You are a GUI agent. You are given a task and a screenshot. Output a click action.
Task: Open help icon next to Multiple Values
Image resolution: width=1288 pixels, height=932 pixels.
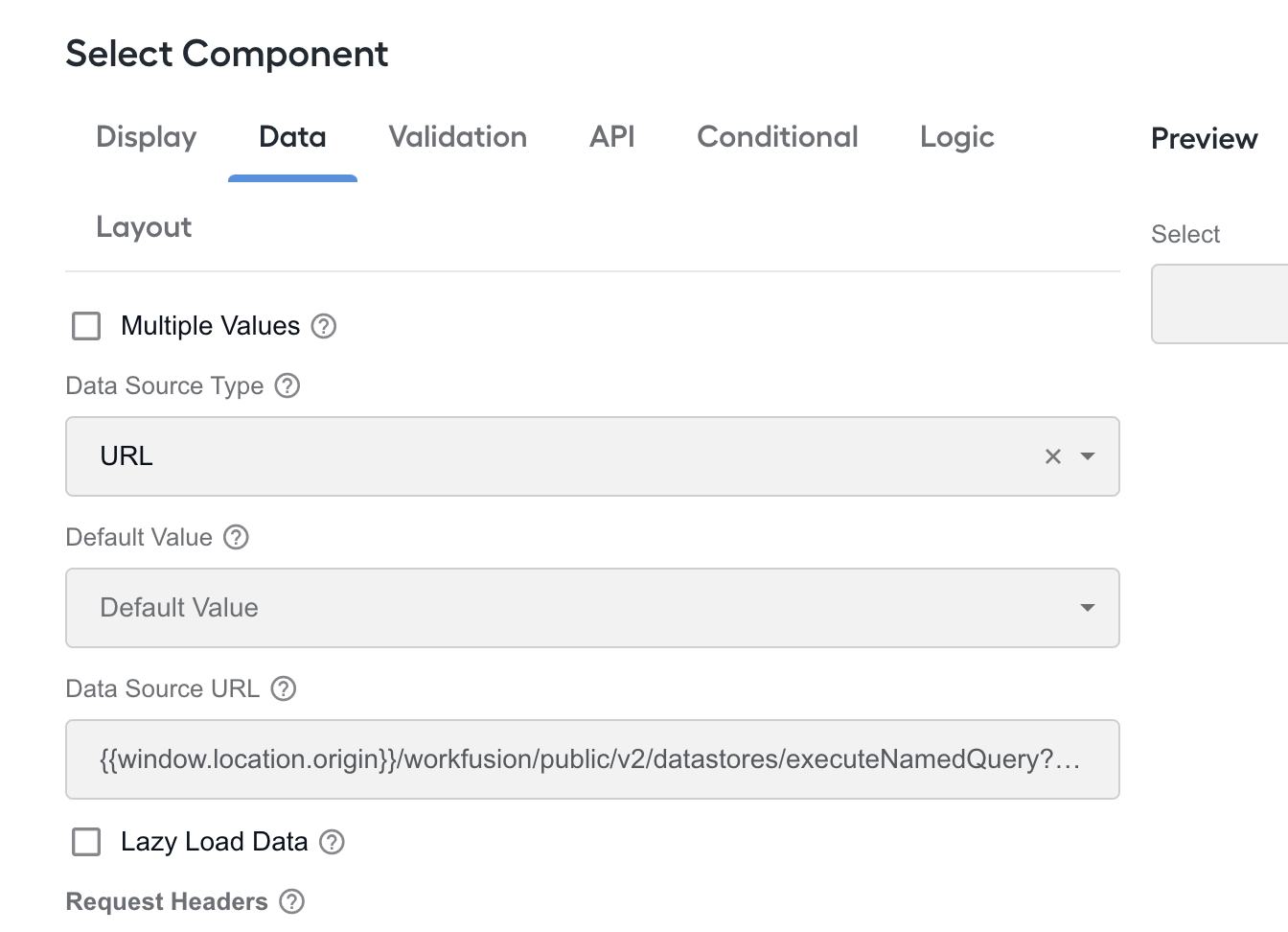coord(324,326)
